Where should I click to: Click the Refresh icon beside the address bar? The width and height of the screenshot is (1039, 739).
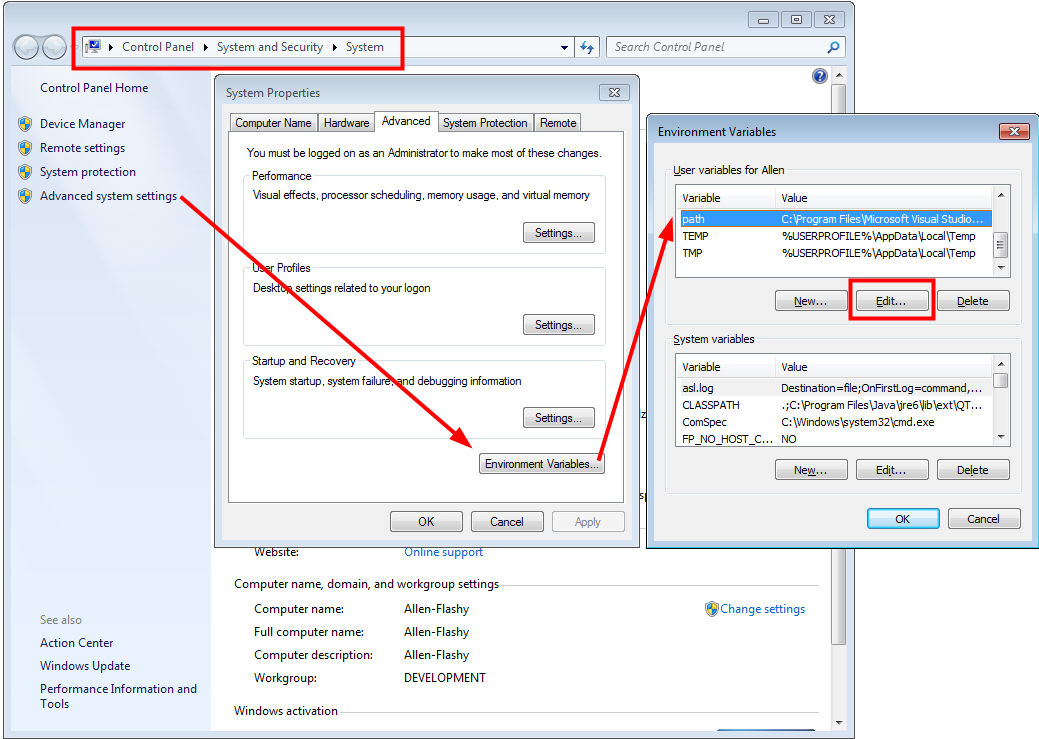pos(587,46)
